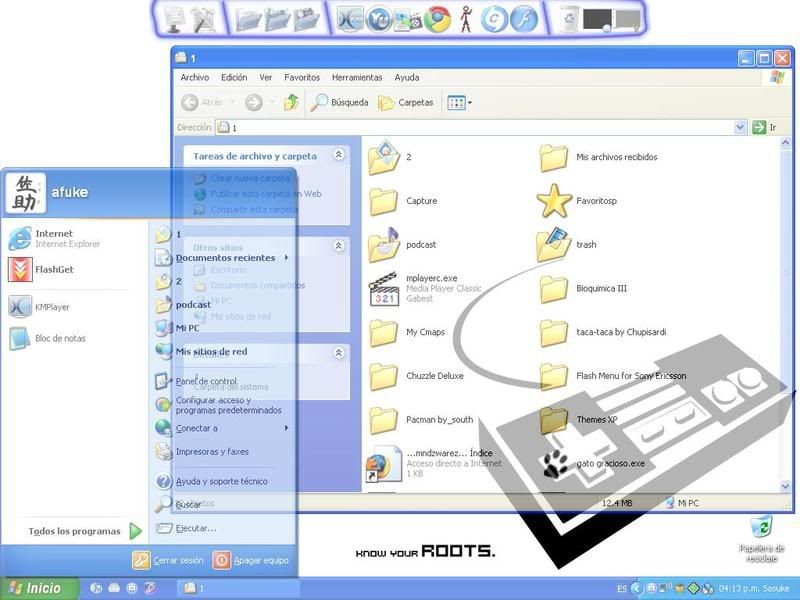Open the Herramientas menu
The width and height of the screenshot is (800, 600).
357,78
